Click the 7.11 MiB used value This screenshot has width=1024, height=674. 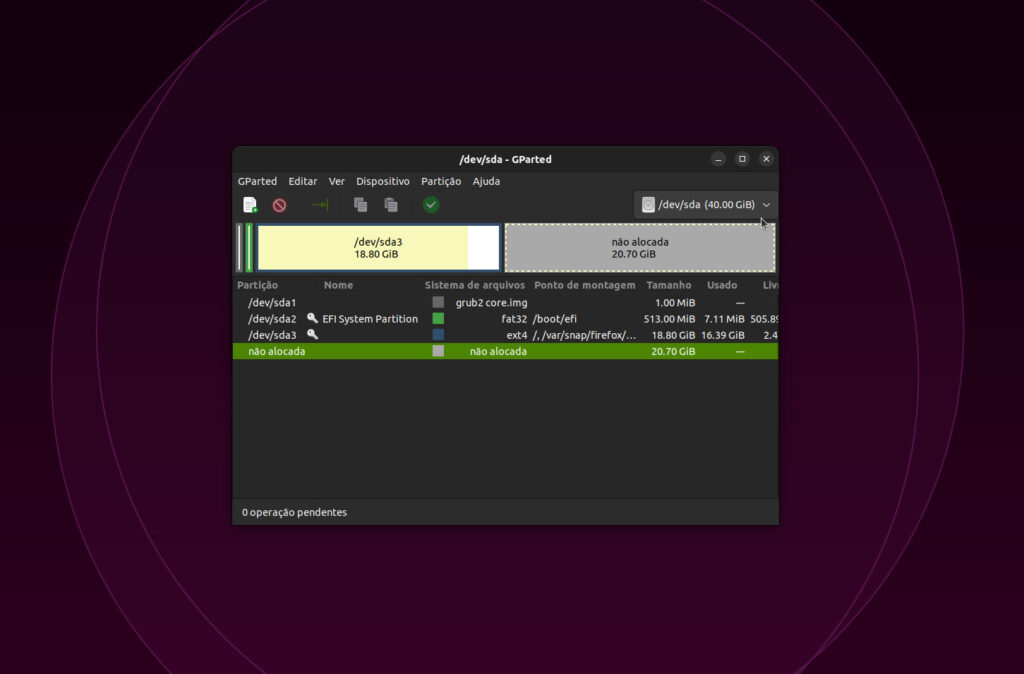pyautogui.click(x=724, y=319)
